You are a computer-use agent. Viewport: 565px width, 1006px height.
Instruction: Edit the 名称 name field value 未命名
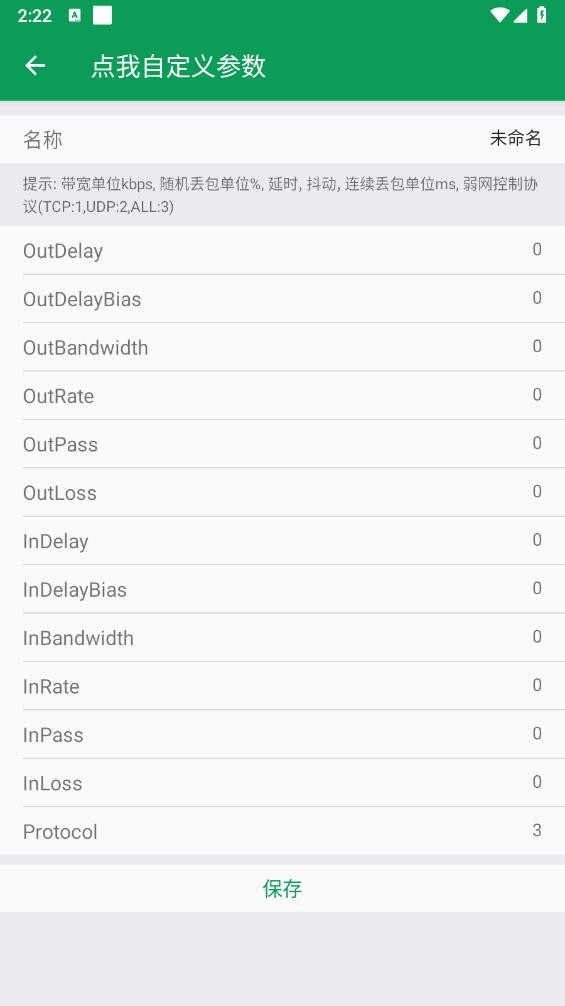click(x=516, y=139)
